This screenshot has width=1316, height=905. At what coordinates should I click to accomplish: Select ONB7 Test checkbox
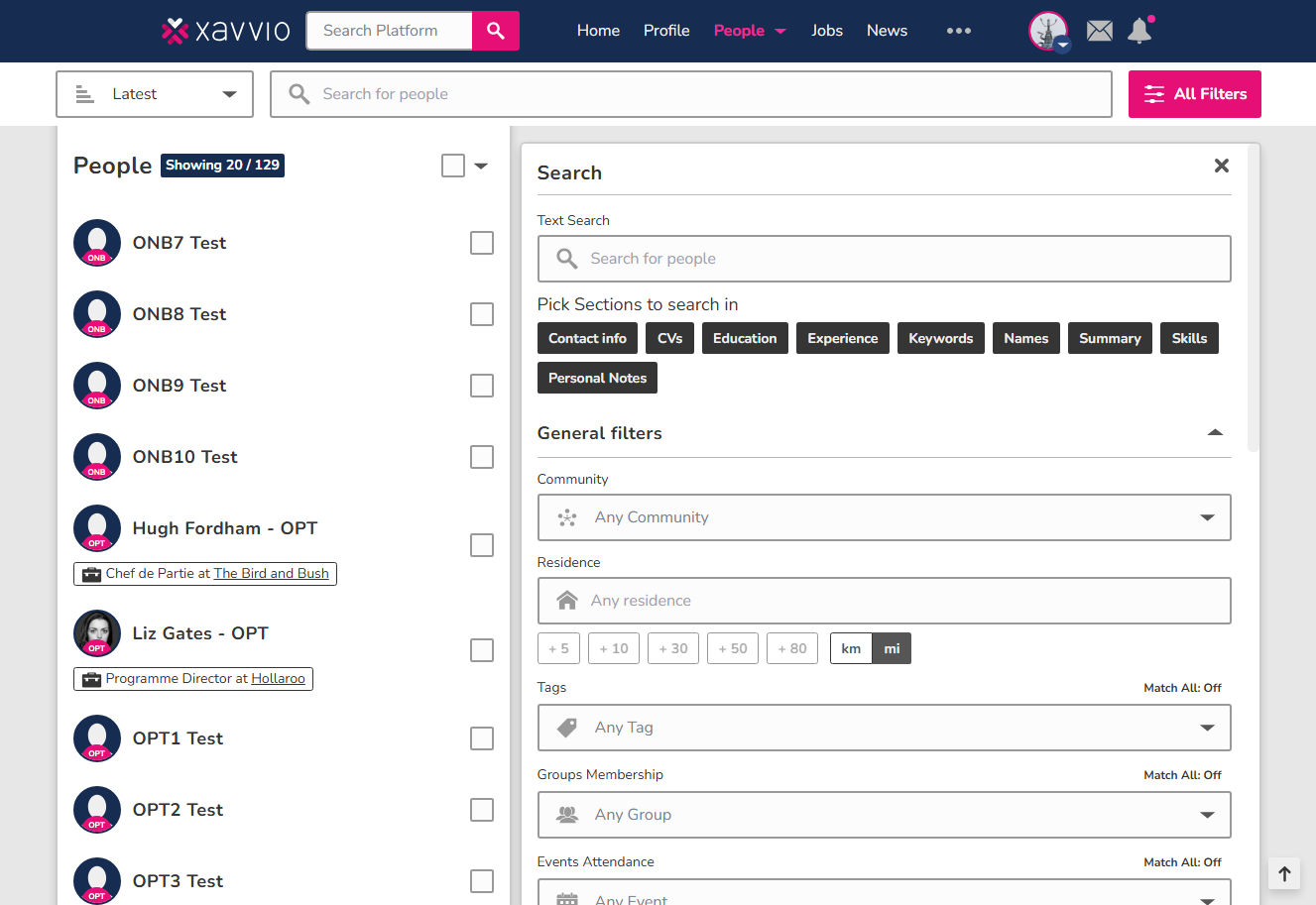coord(482,243)
